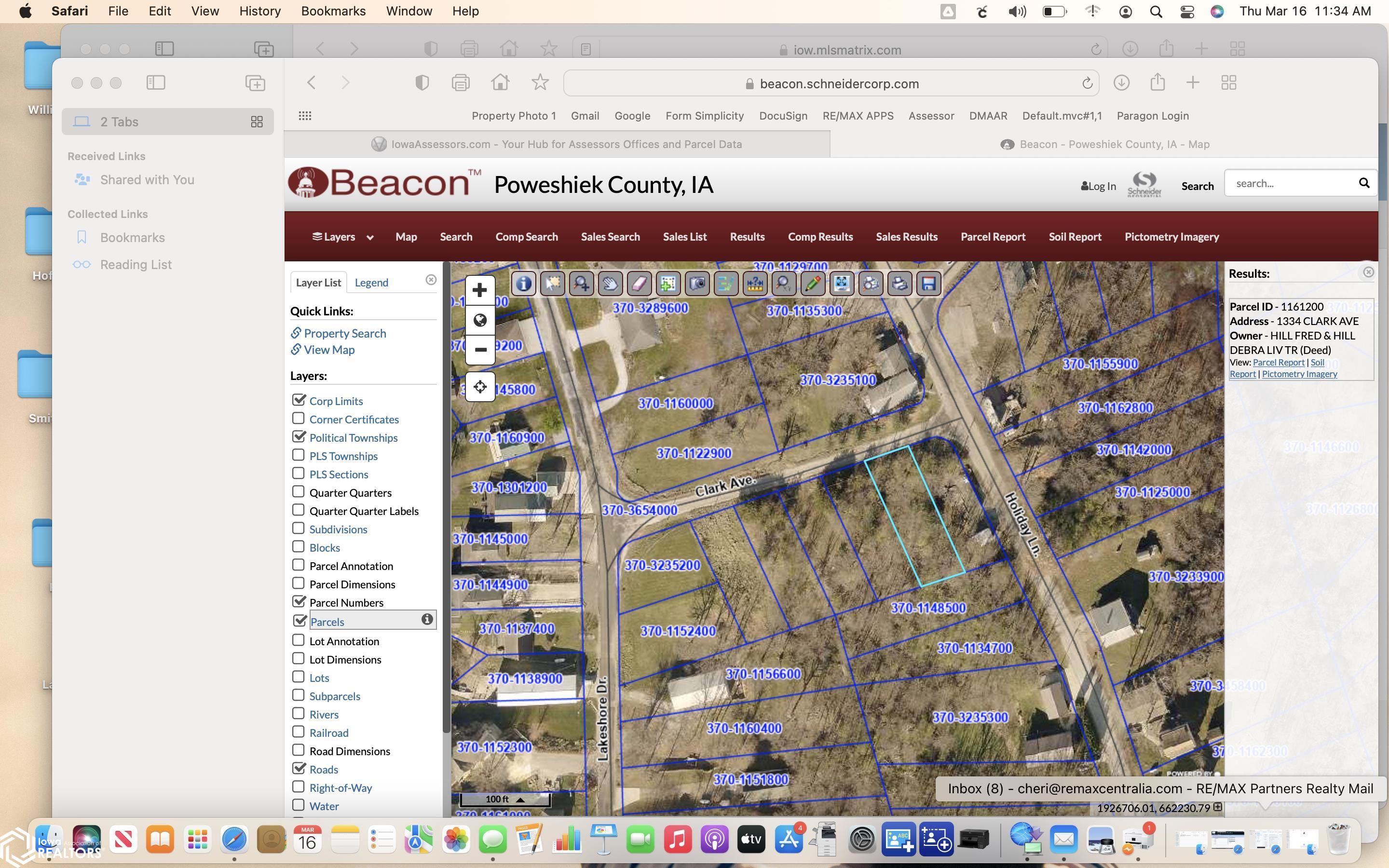Enable the PLS Sections layer
Viewport: 1389px width, 868px height.
click(299, 474)
